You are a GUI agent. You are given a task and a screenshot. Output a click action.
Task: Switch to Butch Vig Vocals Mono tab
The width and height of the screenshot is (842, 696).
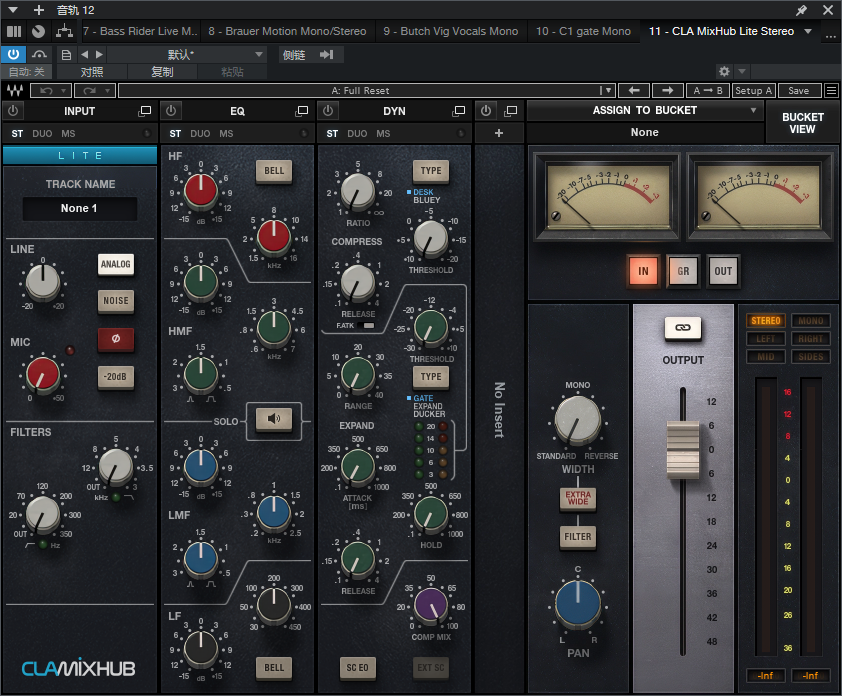[x=451, y=31]
